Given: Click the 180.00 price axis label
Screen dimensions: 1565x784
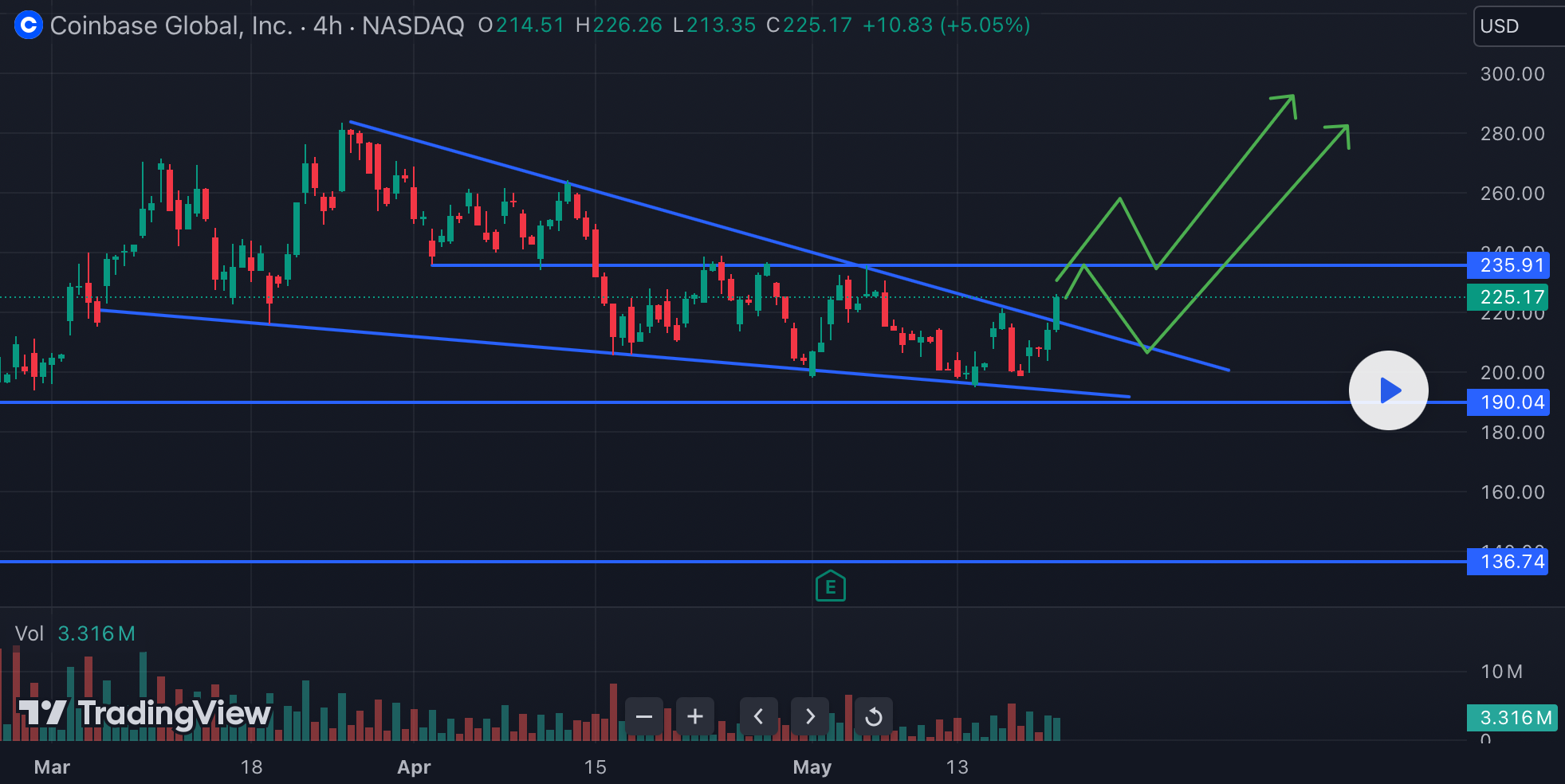Looking at the screenshot, I should click(x=1512, y=433).
